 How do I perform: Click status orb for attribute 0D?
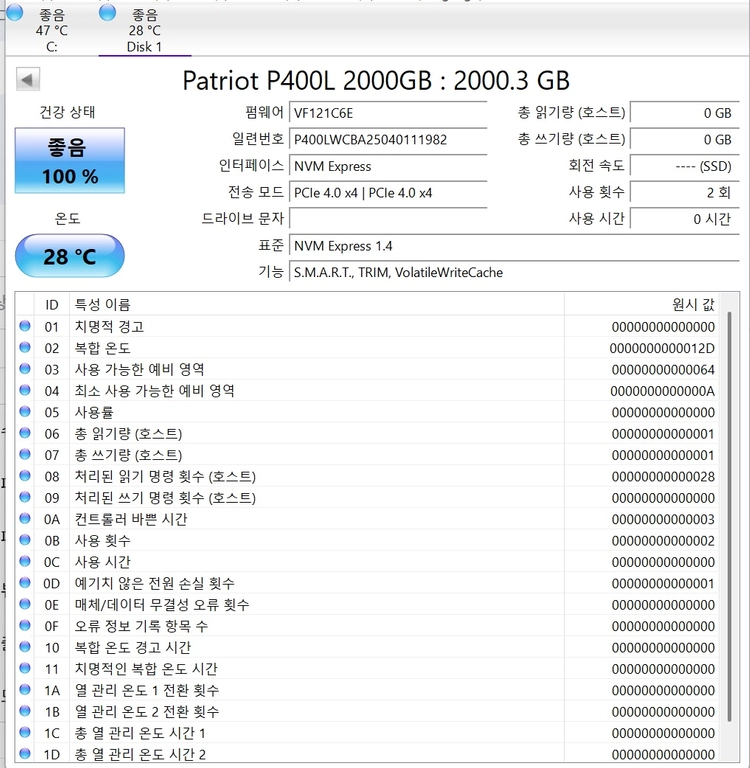25,582
